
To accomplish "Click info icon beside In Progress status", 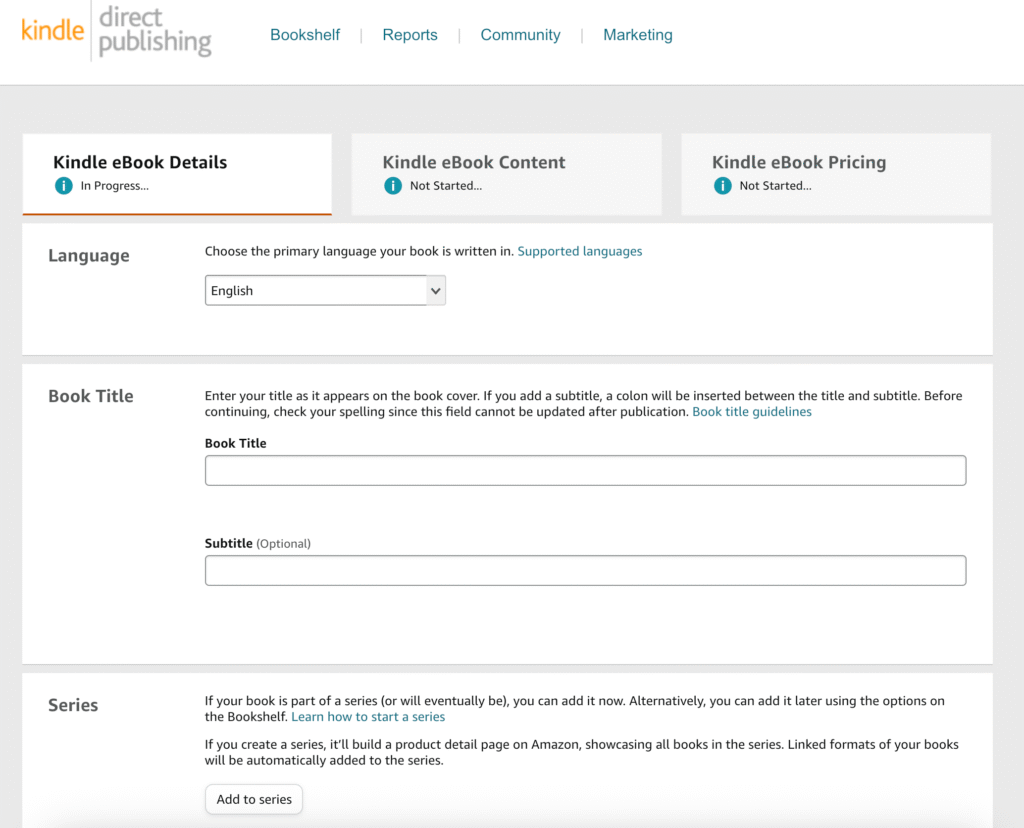I will (63, 186).
